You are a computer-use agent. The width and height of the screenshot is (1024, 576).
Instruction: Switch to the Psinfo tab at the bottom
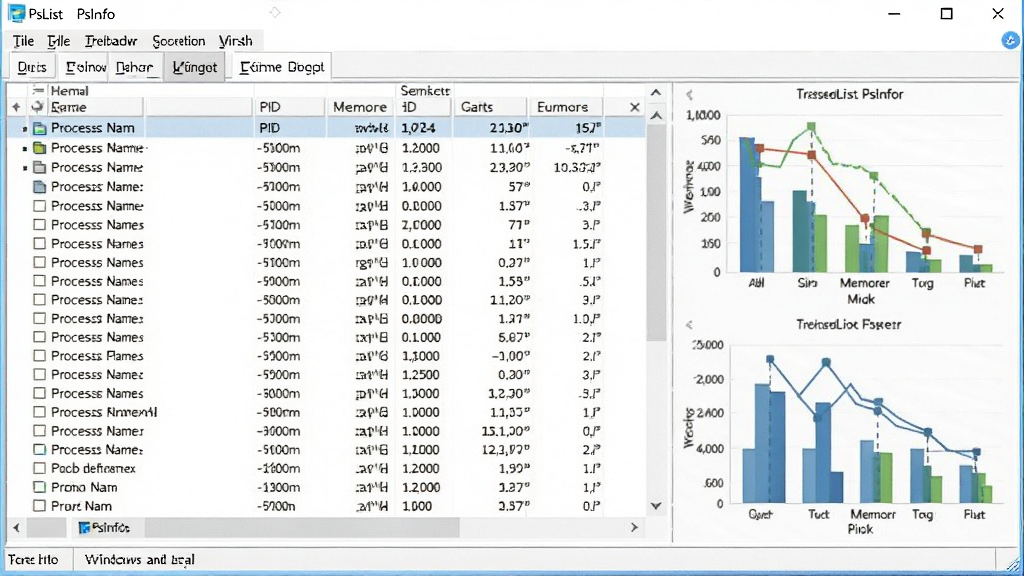[x=104, y=528]
